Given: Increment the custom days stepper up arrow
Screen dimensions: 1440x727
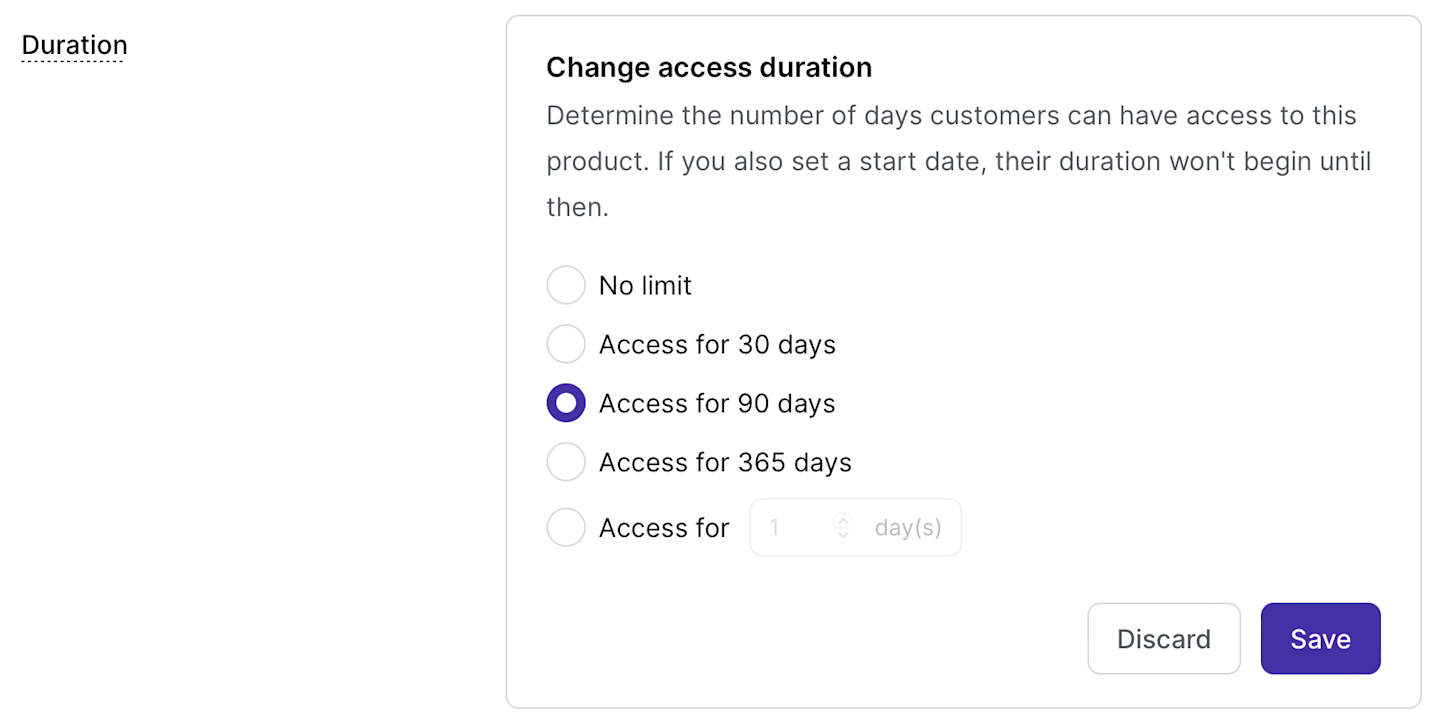Looking at the screenshot, I should click(x=844, y=520).
